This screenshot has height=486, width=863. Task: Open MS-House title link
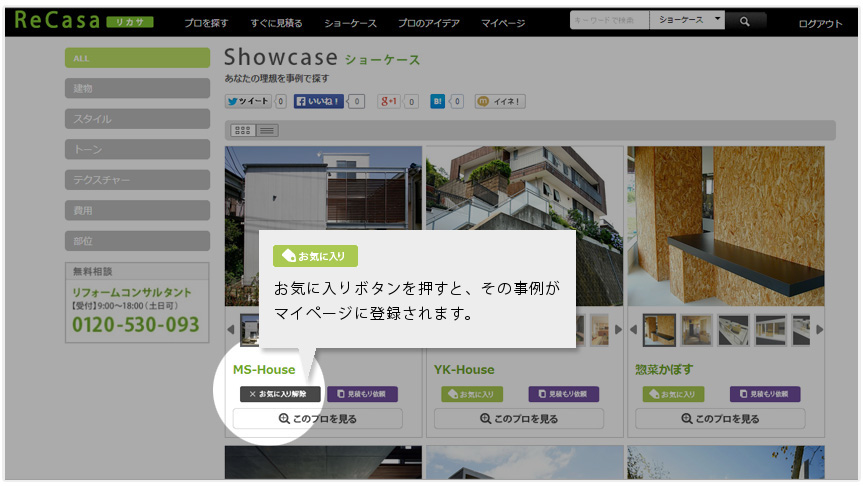click(264, 370)
